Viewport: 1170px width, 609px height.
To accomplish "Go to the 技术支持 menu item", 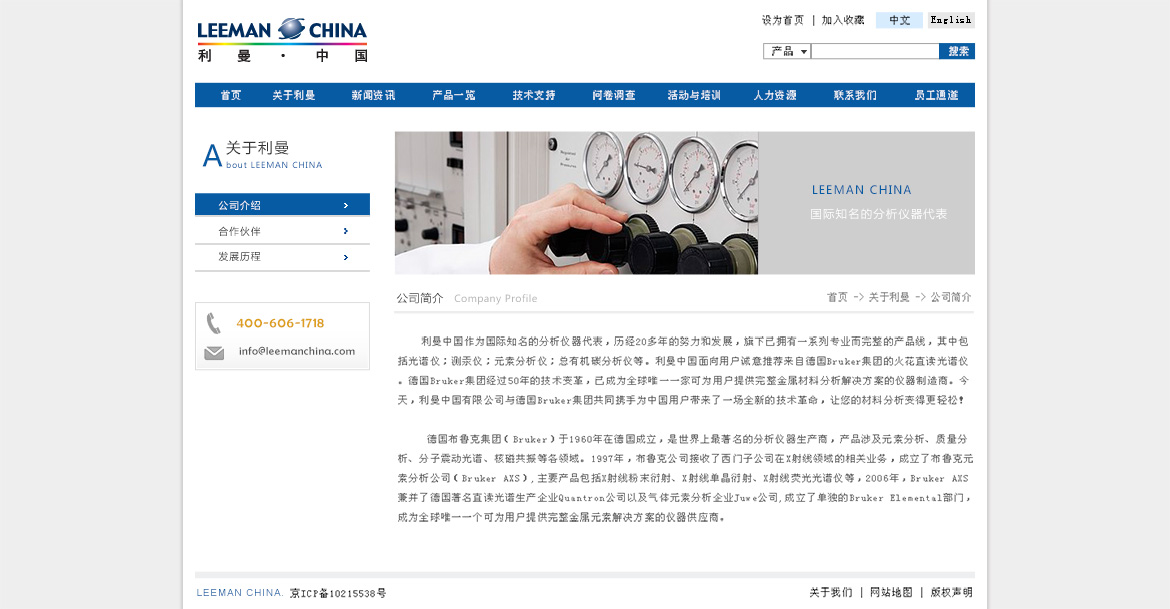I will pyautogui.click(x=534, y=95).
